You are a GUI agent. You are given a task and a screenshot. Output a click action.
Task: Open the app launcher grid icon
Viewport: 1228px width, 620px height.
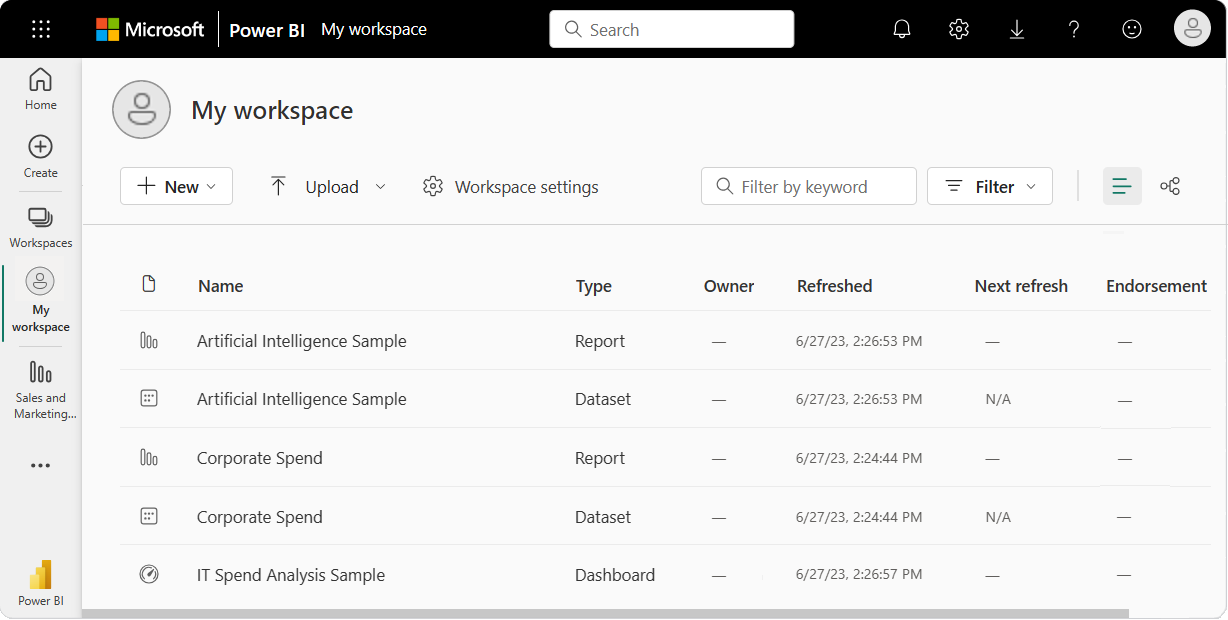coord(41,29)
